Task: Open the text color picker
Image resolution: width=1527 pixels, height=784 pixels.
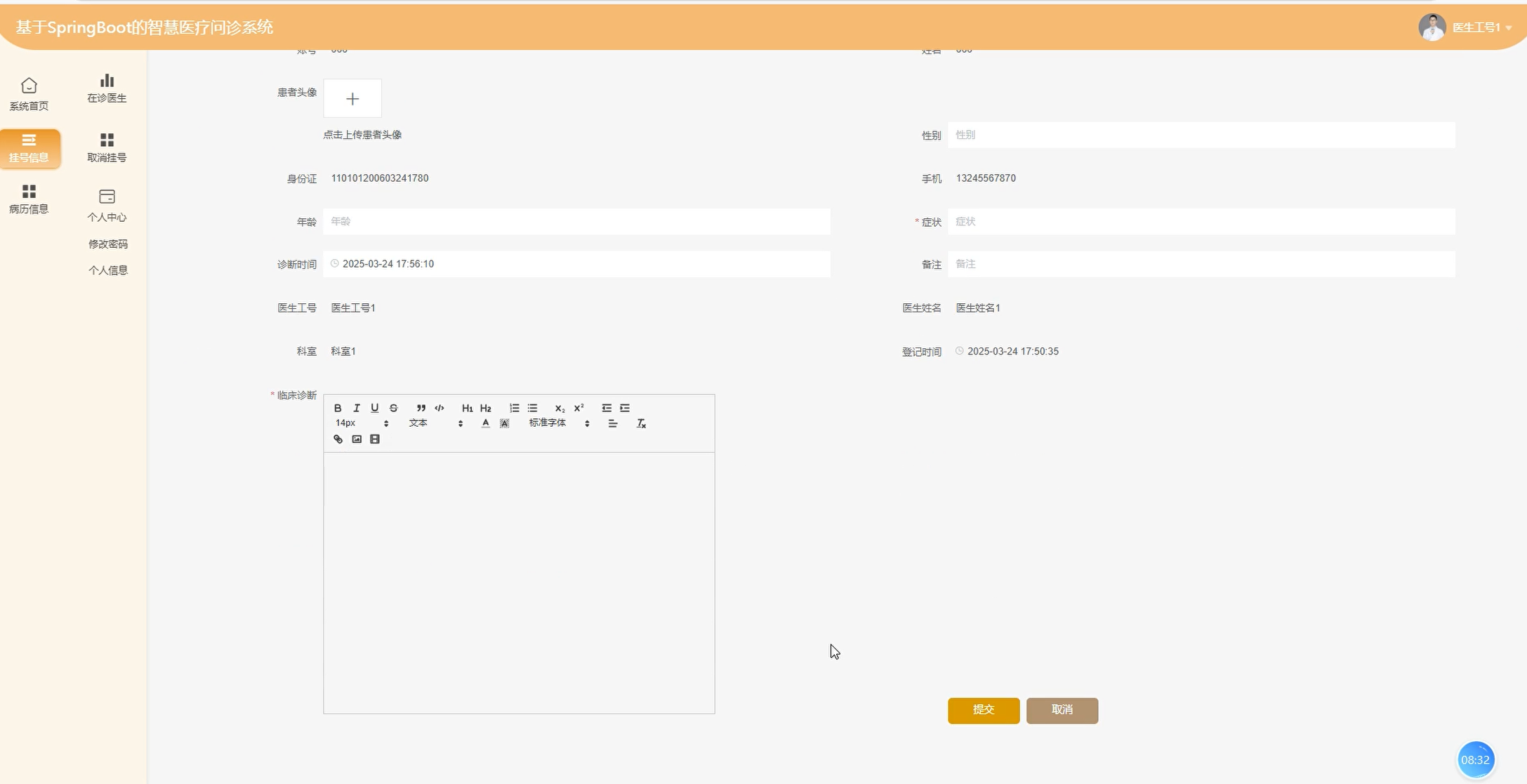Action: click(485, 423)
